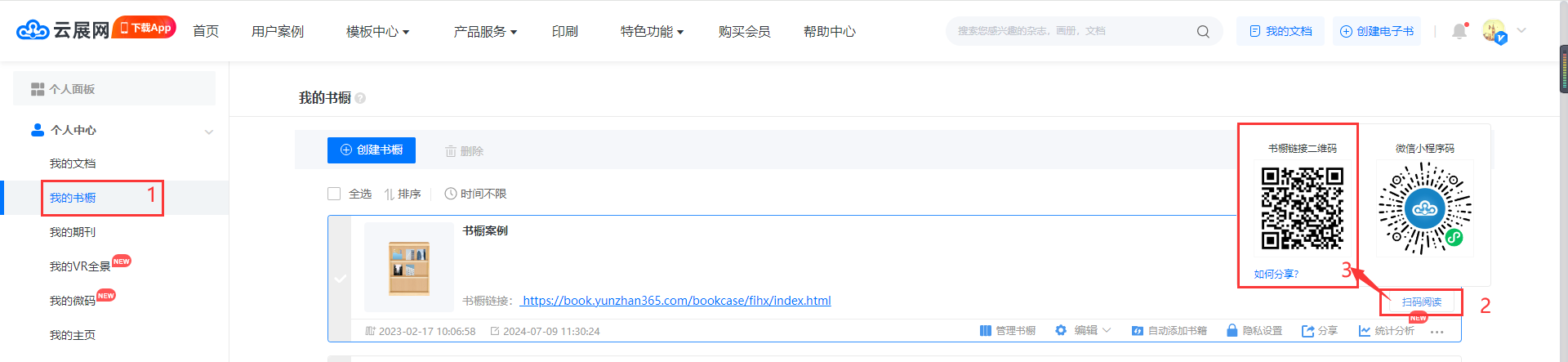
Task: Select 我的期刊 in the sidebar
Action: pos(73,232)
